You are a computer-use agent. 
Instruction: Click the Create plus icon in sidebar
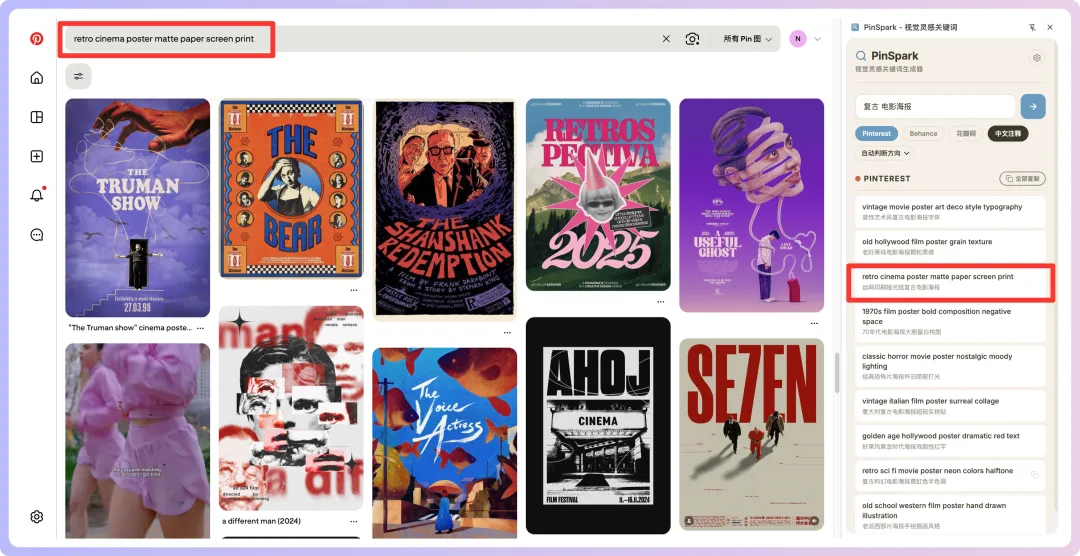pyautogui.click(x=37, y=156)
